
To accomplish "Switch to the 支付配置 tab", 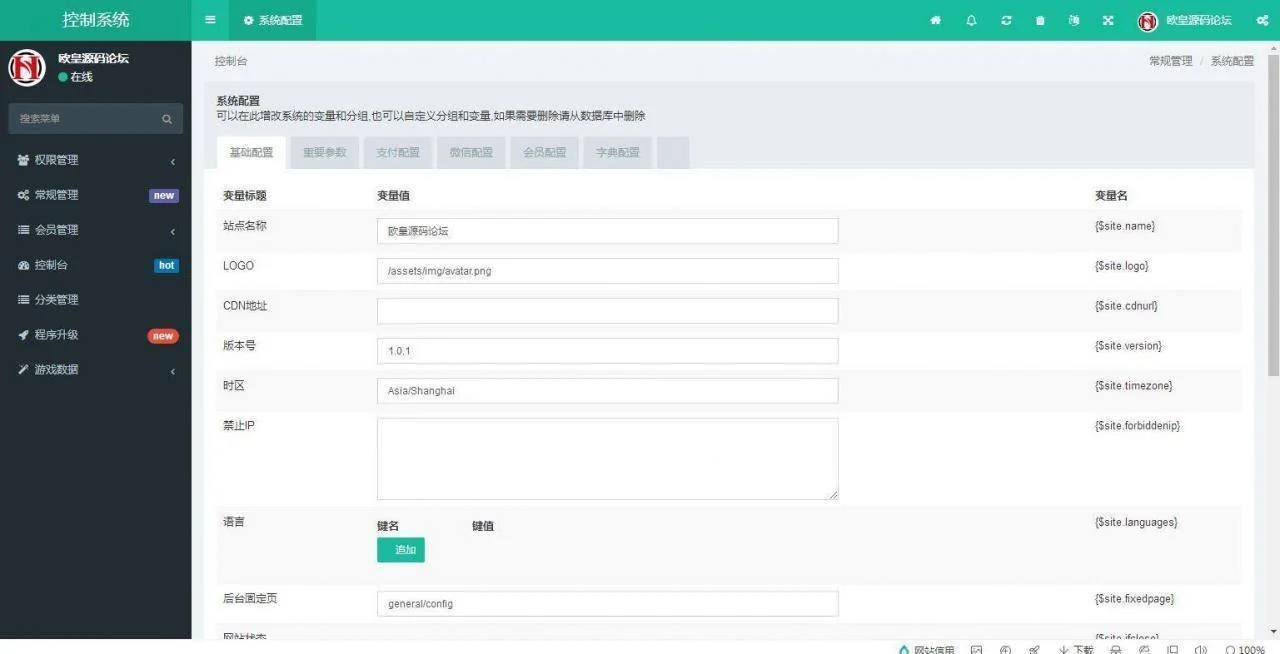I will tap(398, 153).
